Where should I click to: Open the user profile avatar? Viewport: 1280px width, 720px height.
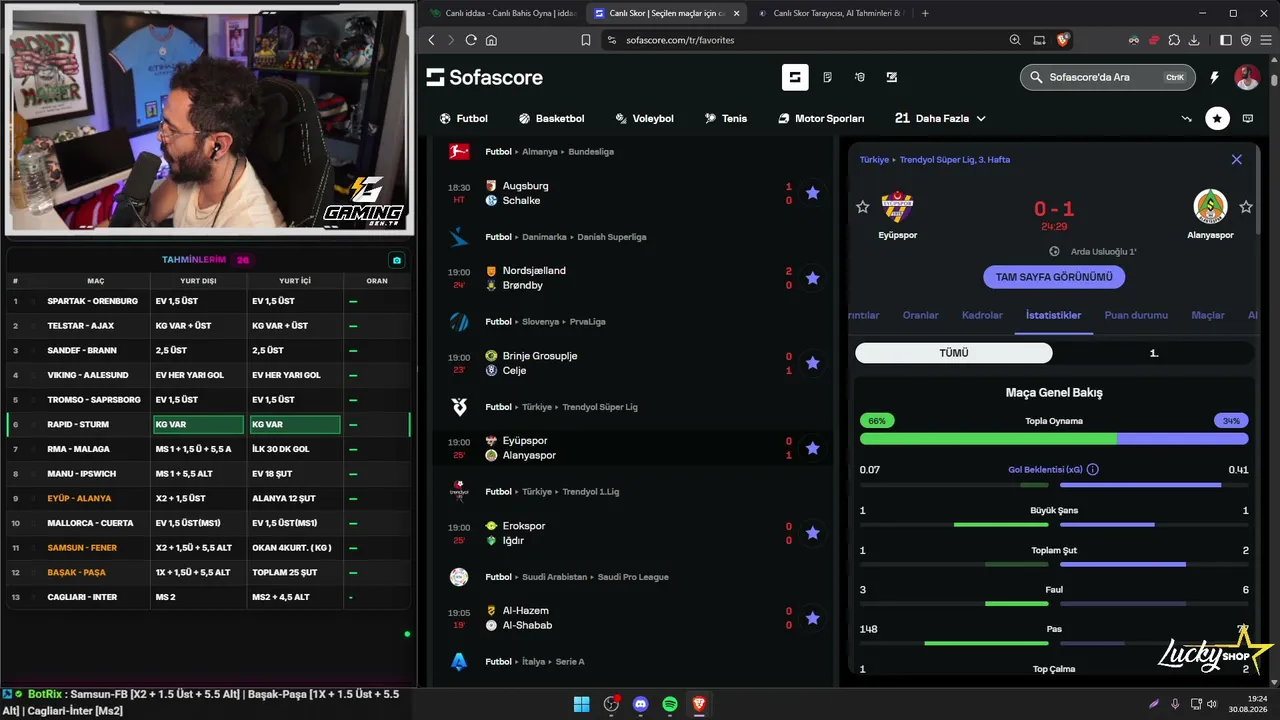1246,77
